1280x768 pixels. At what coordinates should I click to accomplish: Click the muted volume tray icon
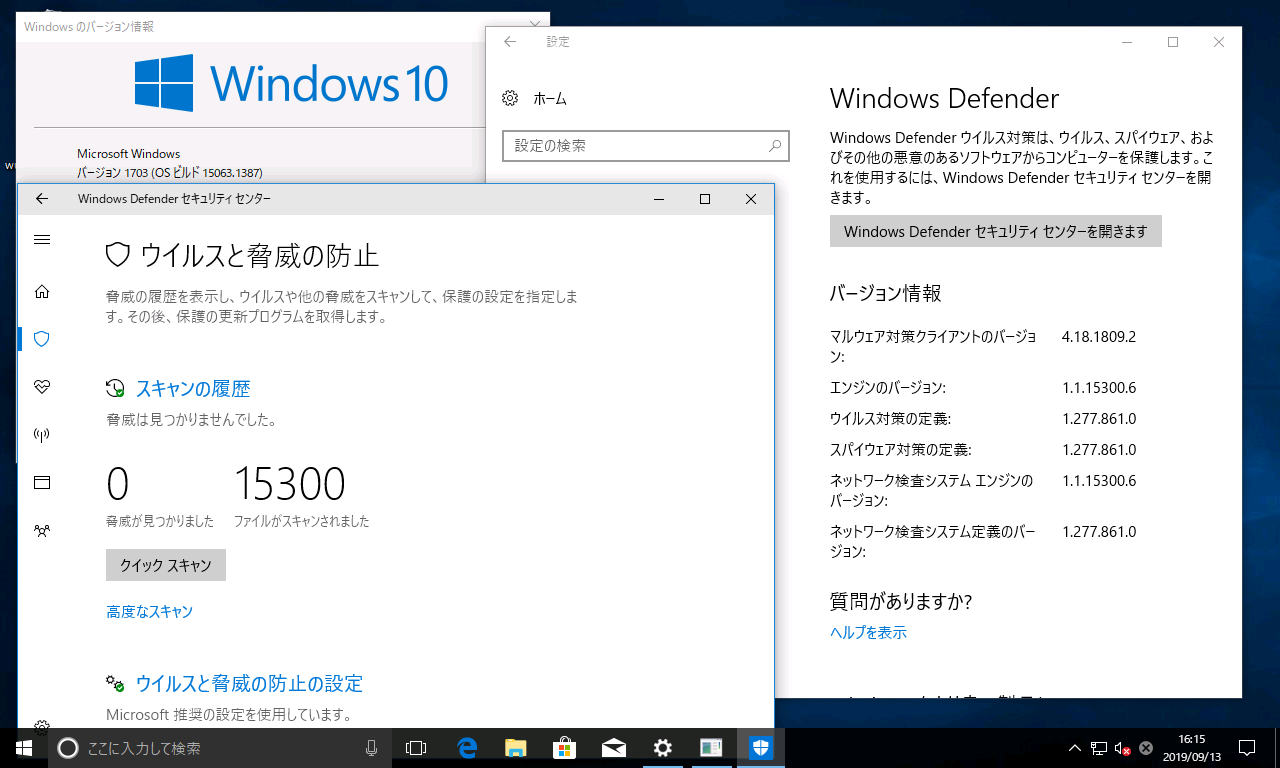coord(1123,748)
